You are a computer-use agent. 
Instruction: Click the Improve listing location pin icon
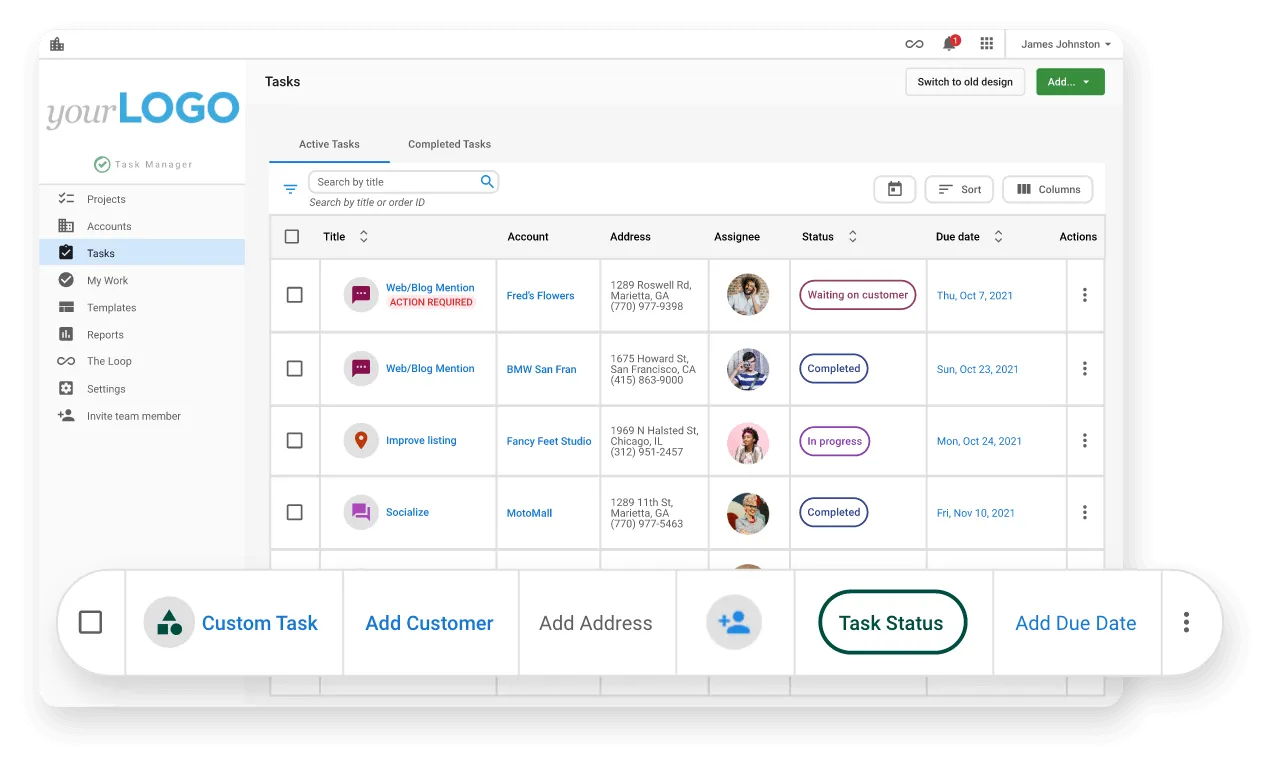(360, 440)
